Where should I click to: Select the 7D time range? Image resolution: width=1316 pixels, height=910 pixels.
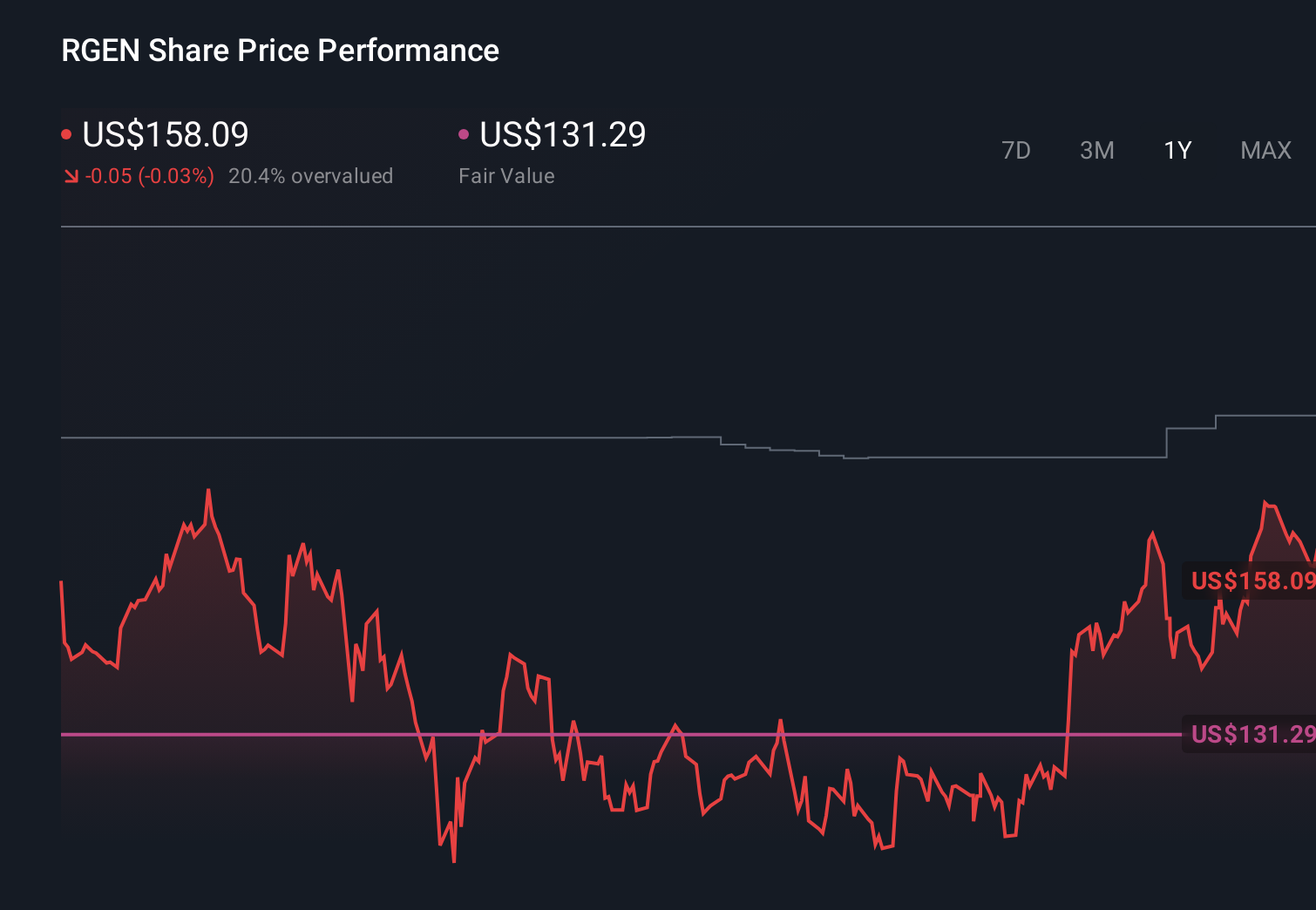[x=1016, y=150]
